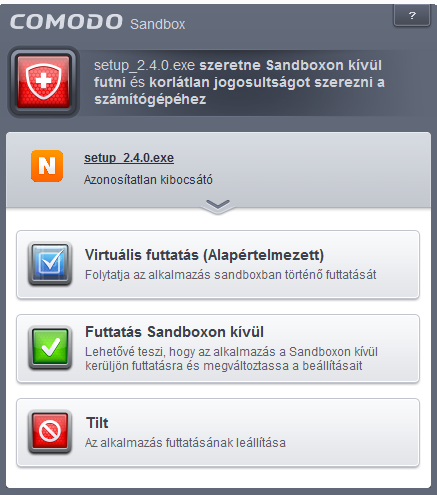Viewport: 437px width, 495px height.
Task: Select Futtatás Sandboxon kívül option
Action: click(x=218, y=349)
